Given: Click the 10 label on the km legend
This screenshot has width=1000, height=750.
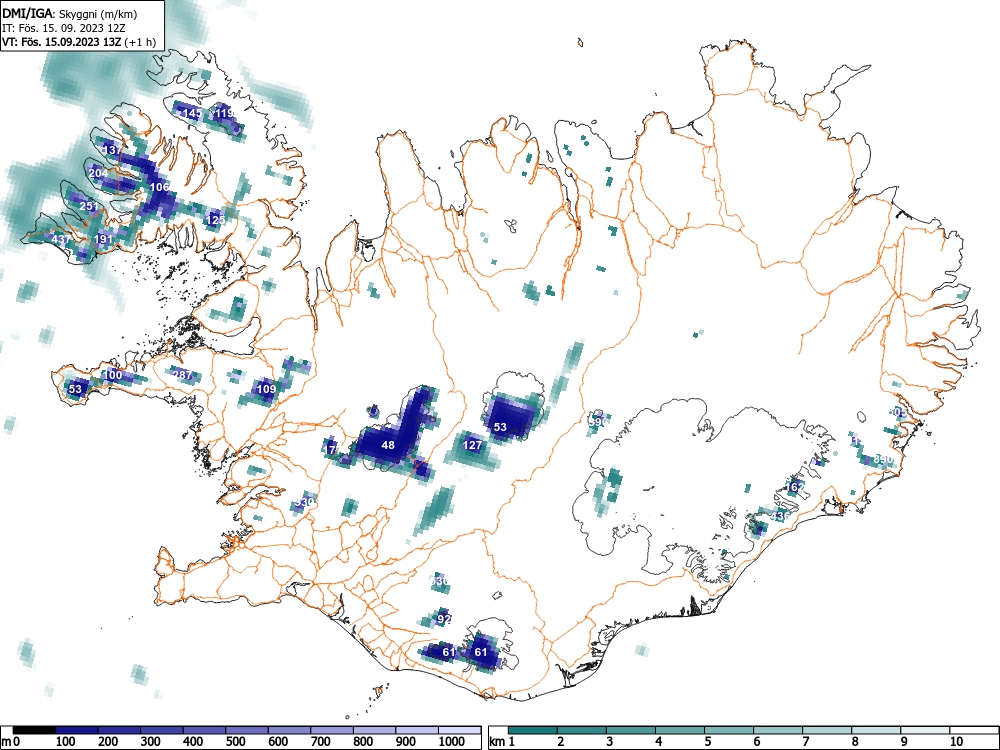Looking at the screenshot, I should pyautogui.click(x=955, y=741).
